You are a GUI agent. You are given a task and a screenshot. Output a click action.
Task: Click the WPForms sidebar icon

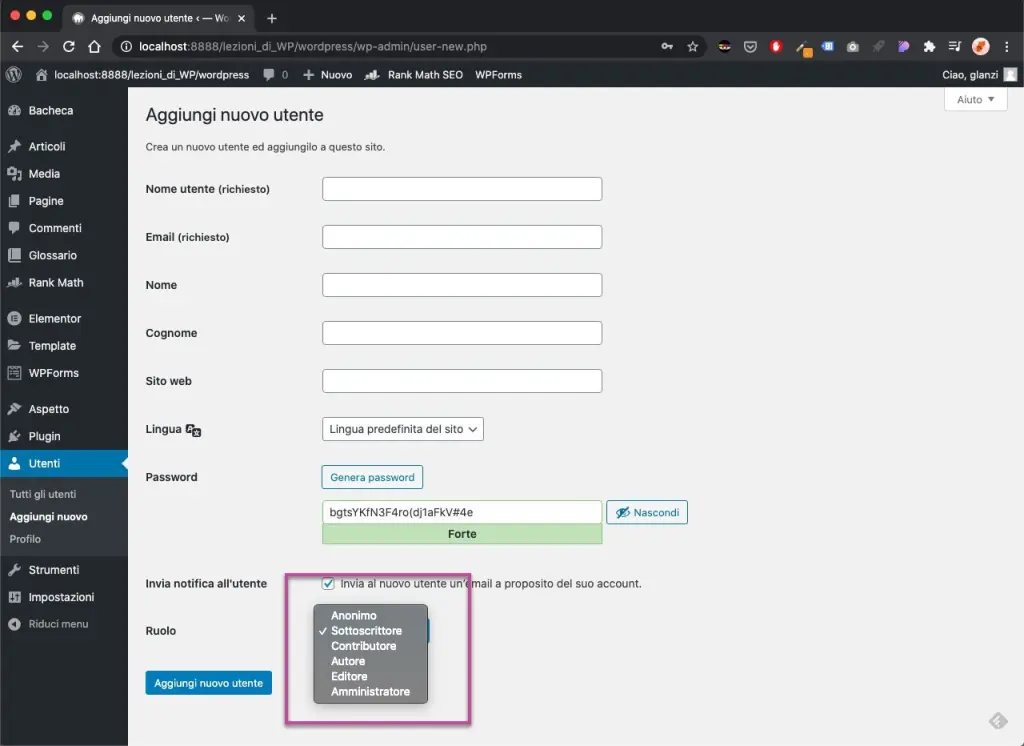pos(14,373)
